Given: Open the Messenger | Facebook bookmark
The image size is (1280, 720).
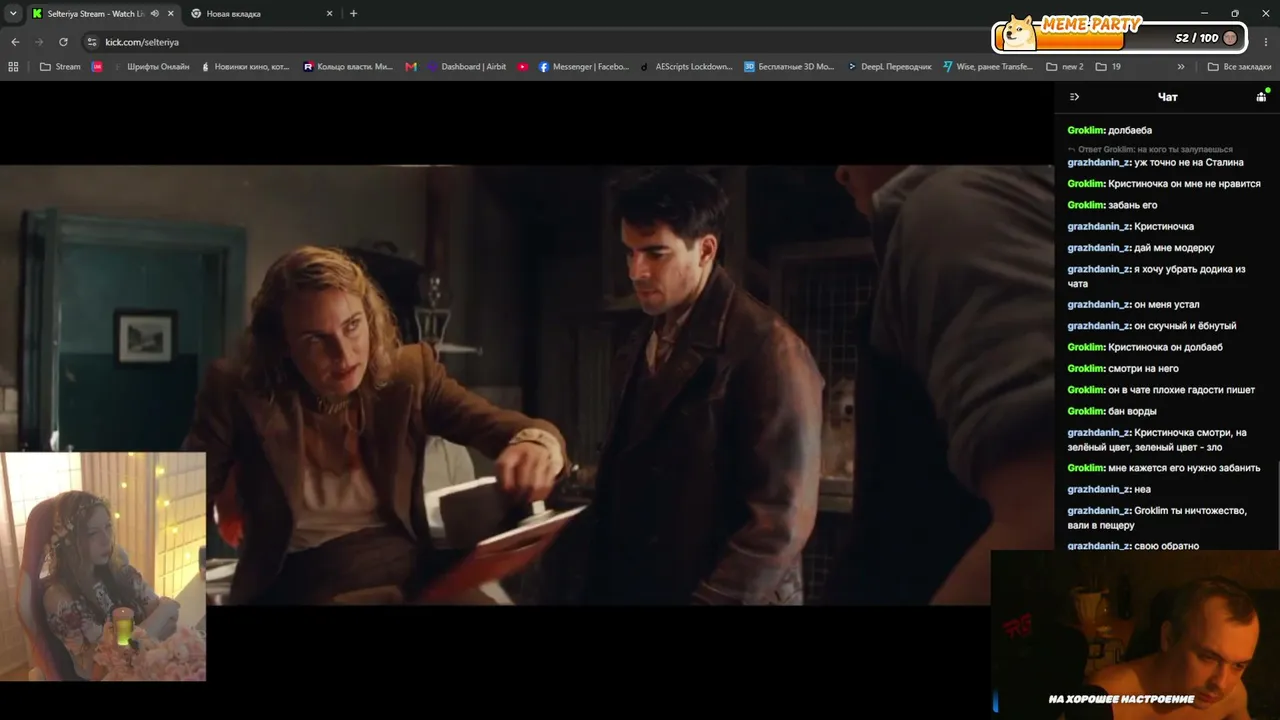Looking at the screenshot, I should 584,67.
